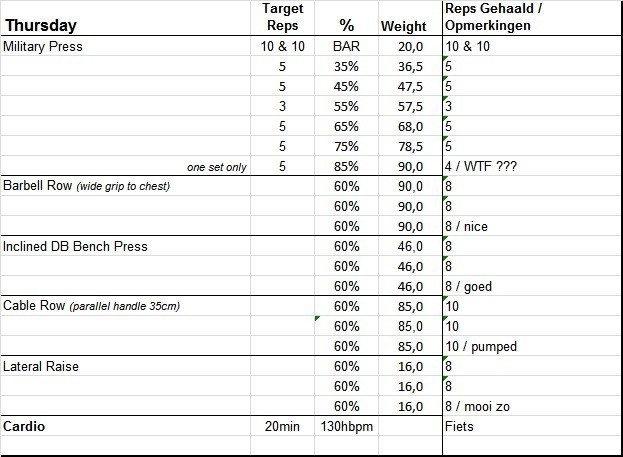Select the 'one set only' note cell
This screenshot has height=457, width=623.
(216, 167)
